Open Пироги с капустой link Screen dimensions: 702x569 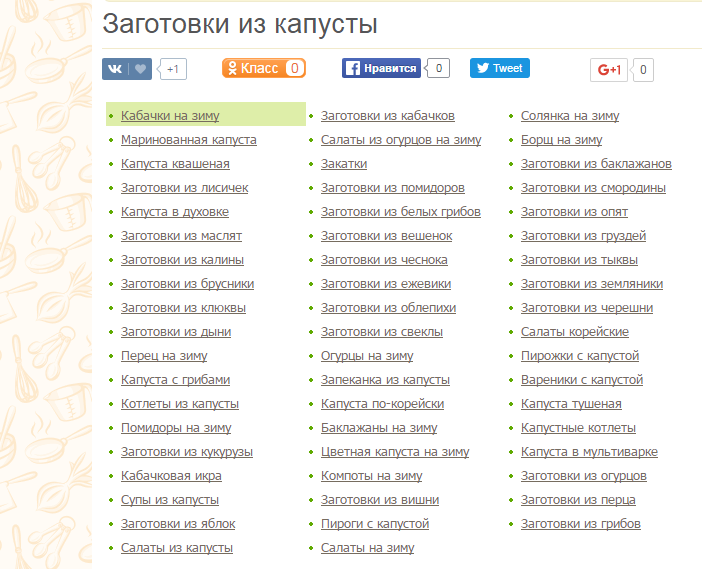[374, 524]
